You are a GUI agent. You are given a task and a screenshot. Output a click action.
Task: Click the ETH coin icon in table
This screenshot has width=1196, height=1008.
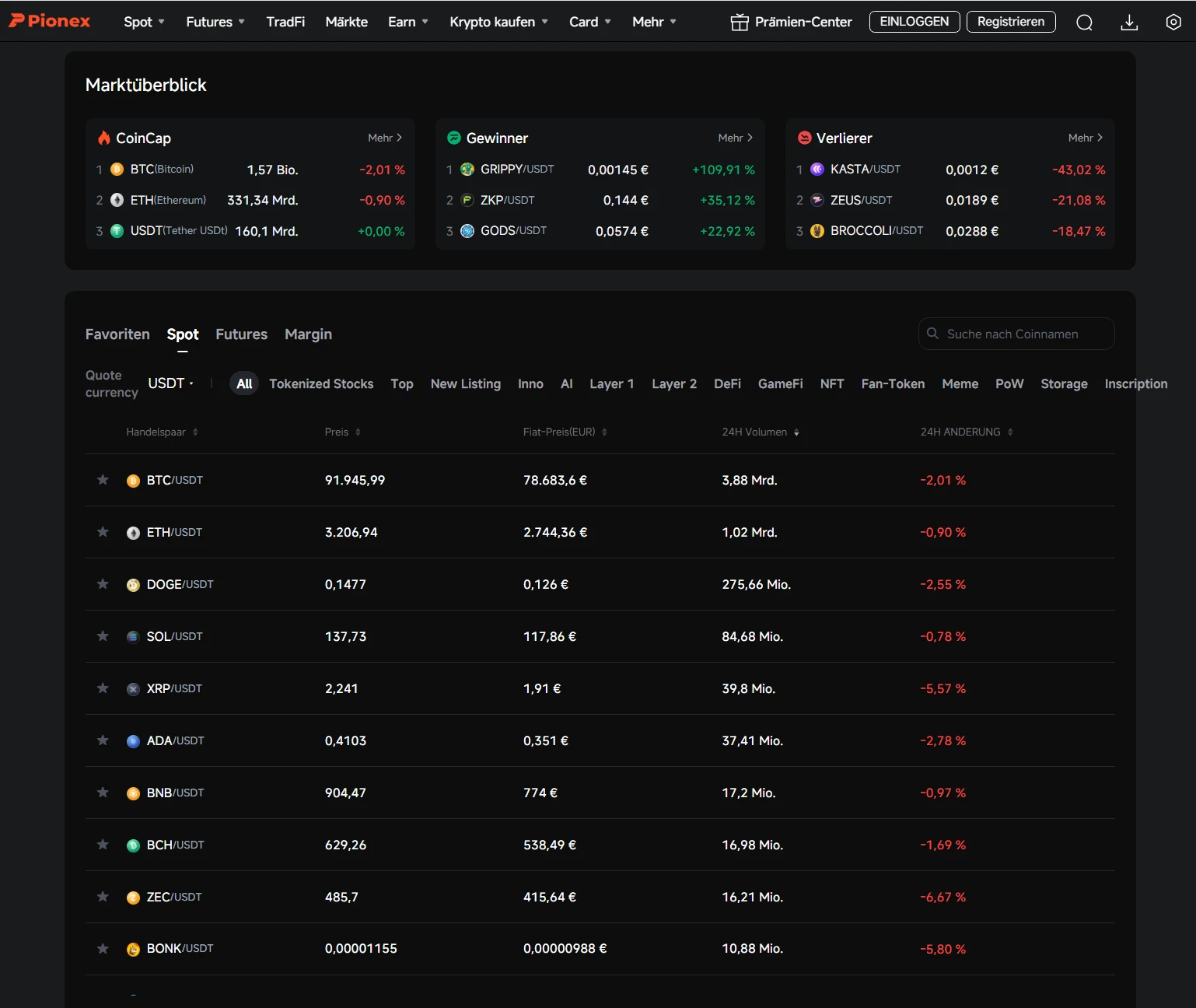[x=133, y=533]
